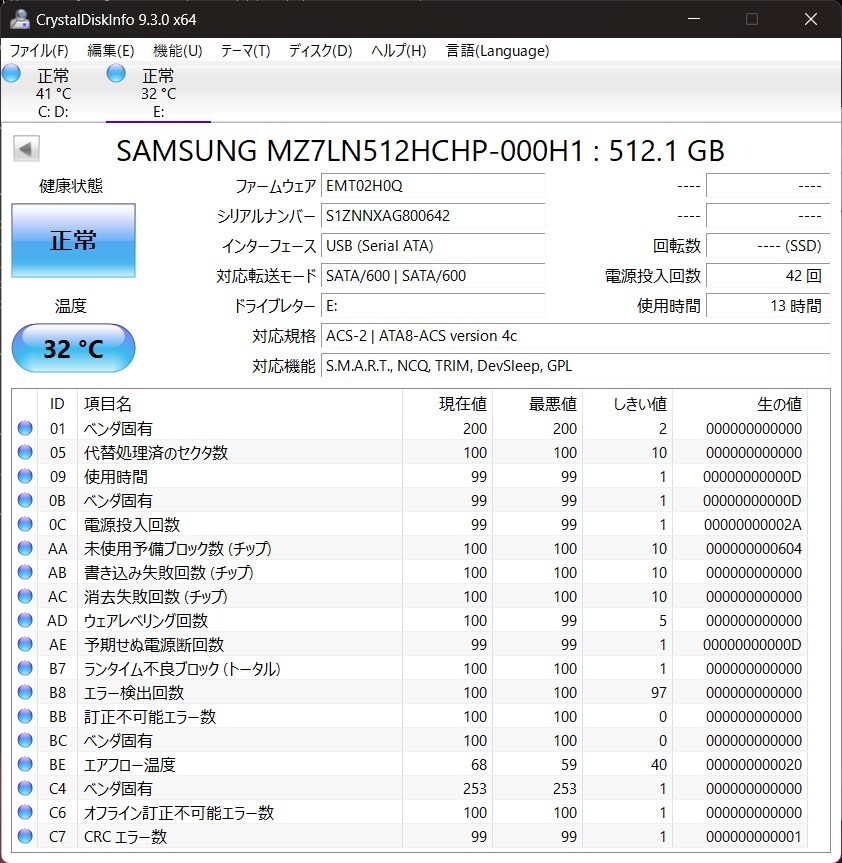Click the status dot for ID BB row
The width and height of the screenshot is (842, 863).
25,716
